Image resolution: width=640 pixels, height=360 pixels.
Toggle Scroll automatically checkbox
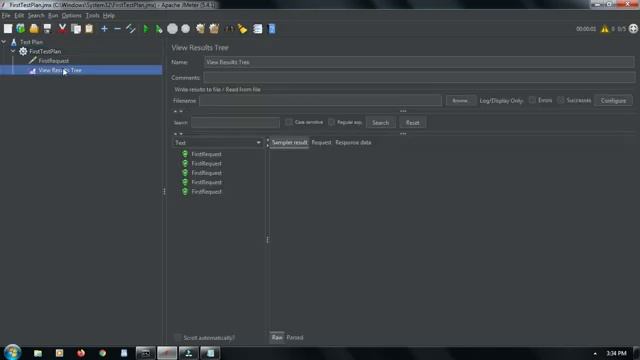tap(178, 337)
